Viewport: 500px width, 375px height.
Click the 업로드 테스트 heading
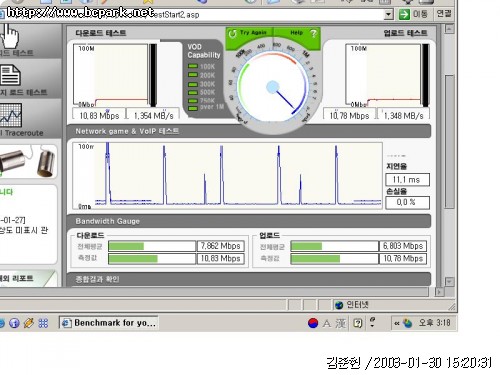click(405, 33)
